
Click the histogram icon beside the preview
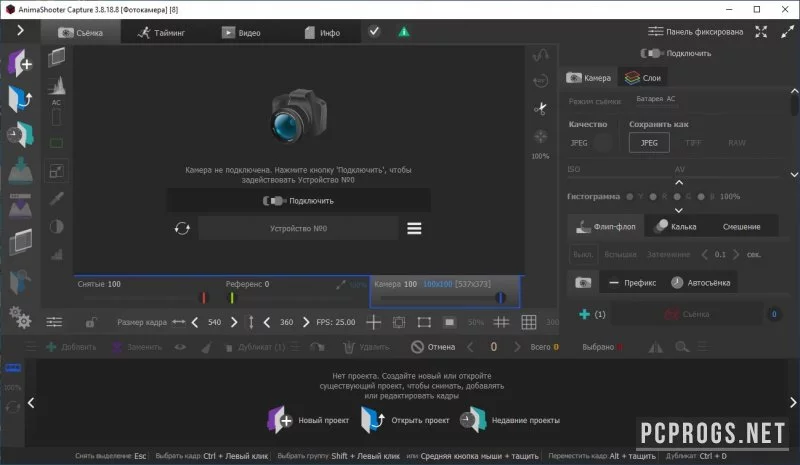coord(57,85)
